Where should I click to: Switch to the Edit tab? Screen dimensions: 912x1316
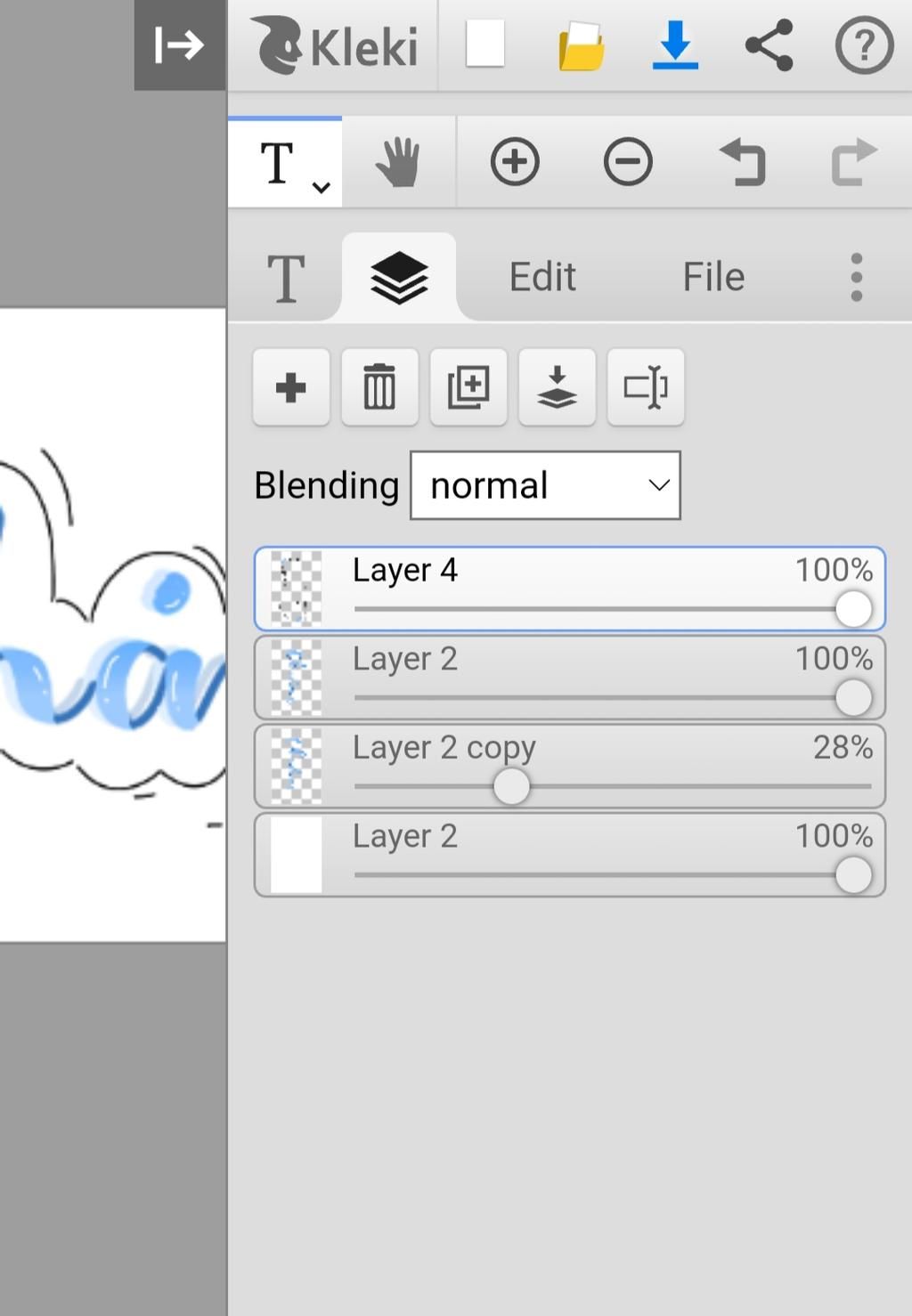[542, 277]
